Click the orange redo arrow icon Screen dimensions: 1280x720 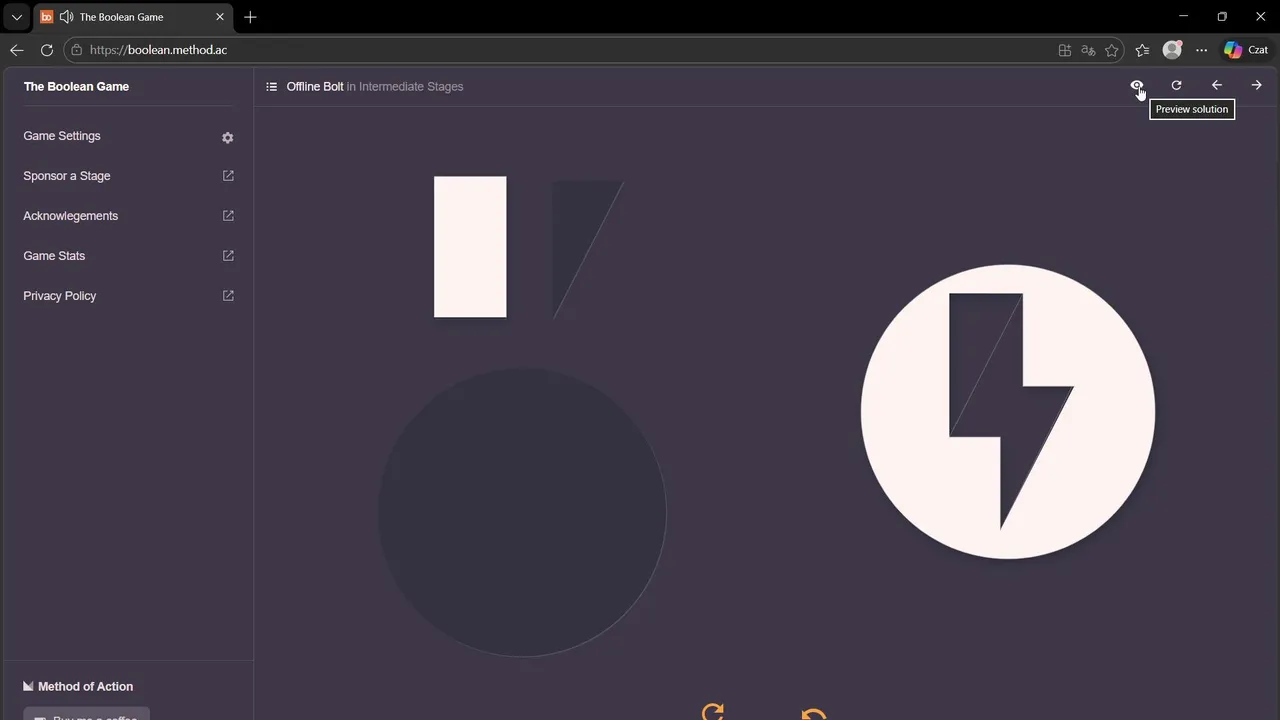(x=713, y=711)
